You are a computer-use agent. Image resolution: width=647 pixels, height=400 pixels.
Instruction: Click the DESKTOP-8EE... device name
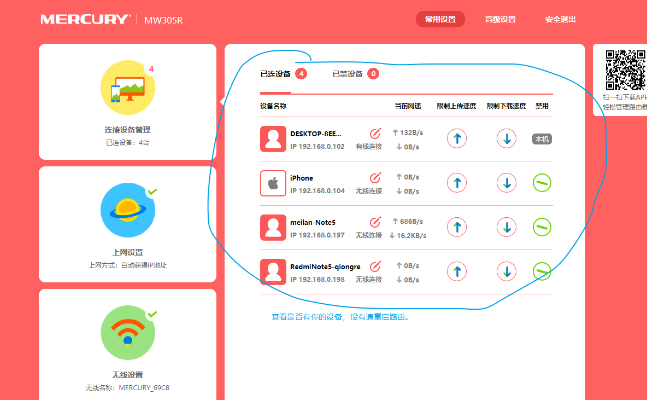pyautogui.click(x=316, y=134)
